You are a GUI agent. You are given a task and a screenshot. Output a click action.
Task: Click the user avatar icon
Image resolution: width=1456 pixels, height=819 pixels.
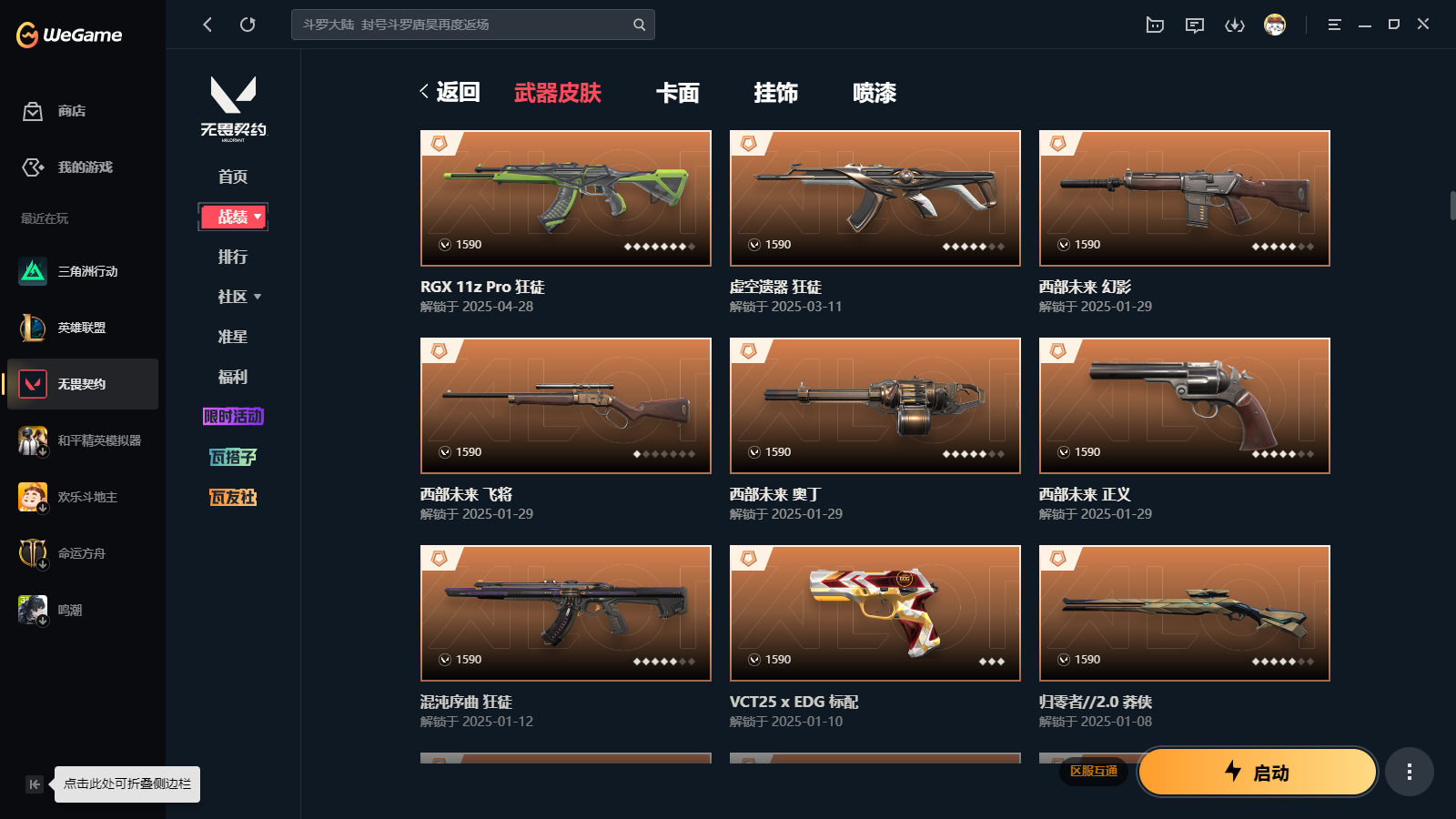(x=1275, y=25)
